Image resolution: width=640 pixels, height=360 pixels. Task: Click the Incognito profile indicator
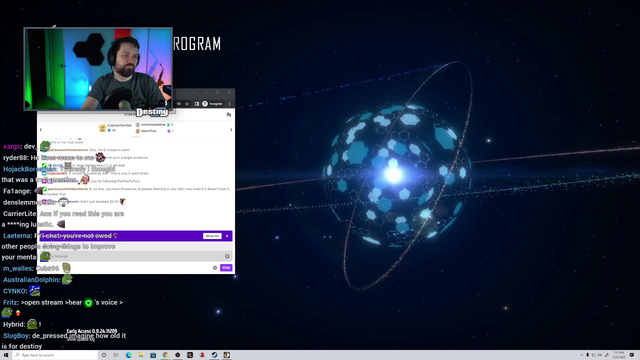[213, 104]
